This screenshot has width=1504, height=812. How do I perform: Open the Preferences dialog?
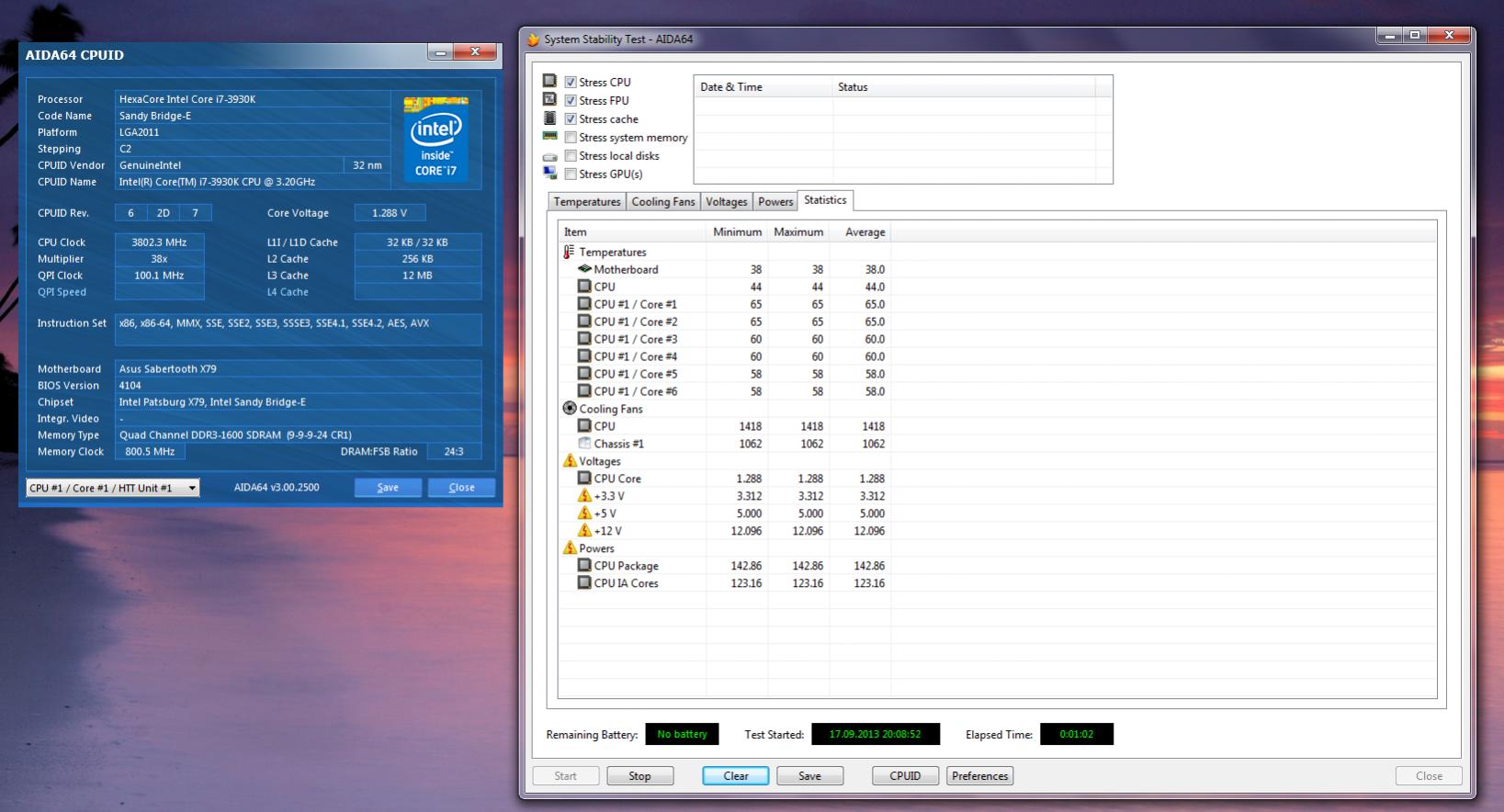point(979,776)
